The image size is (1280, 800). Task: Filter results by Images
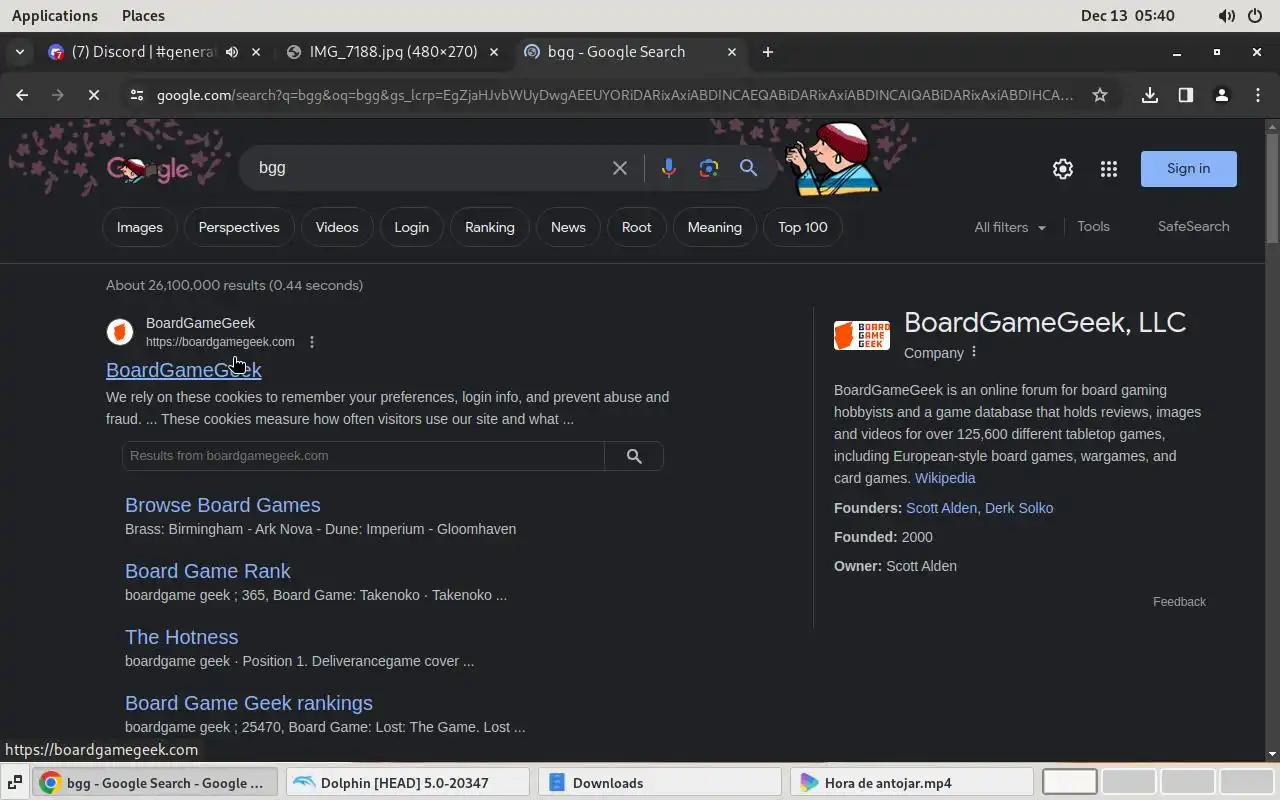click(140, 227)
